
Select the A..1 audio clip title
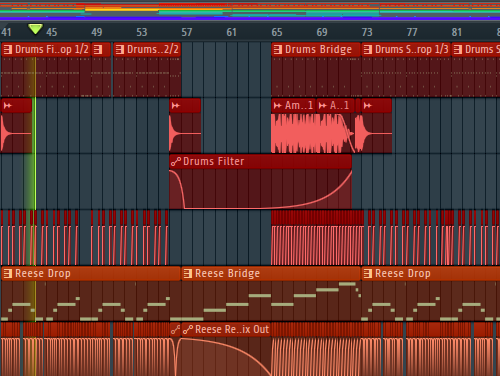point(339,106)
